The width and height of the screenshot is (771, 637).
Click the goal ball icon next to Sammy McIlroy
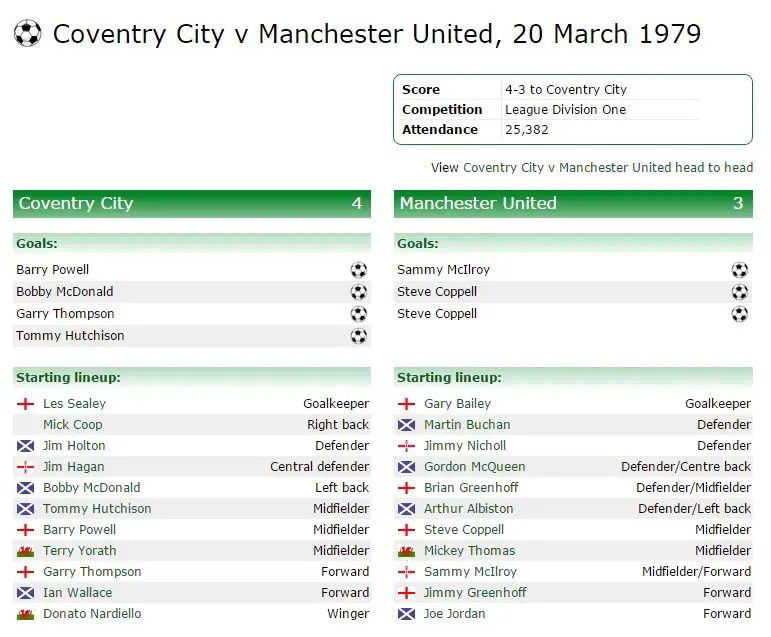740,270
